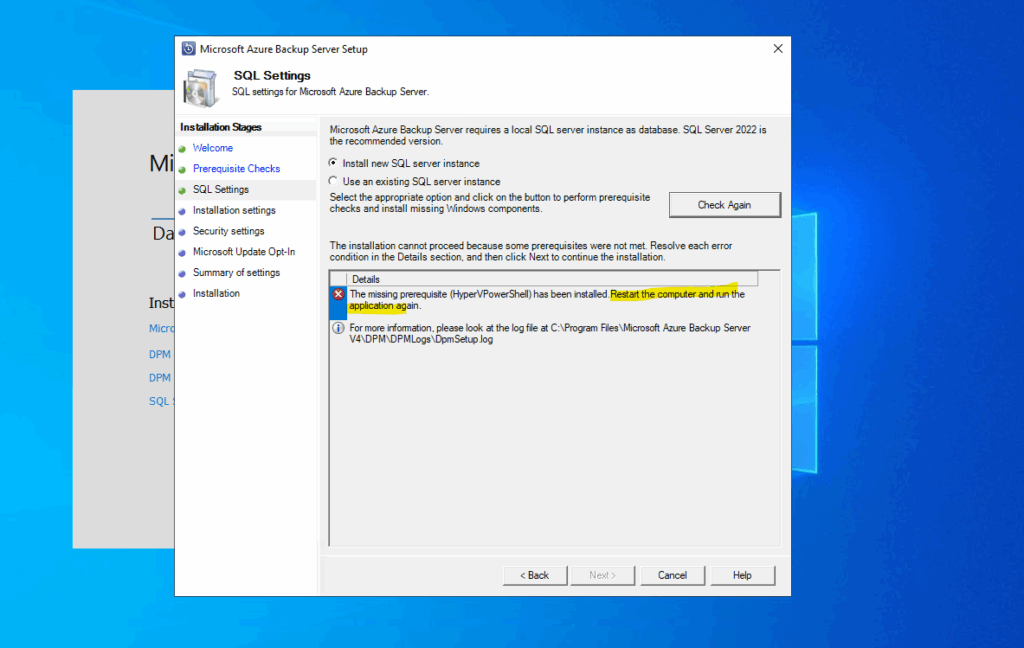Open the Prerequisite Checks stage
Viewport: 1024px width, 648px height.
[x=236, y=169]
